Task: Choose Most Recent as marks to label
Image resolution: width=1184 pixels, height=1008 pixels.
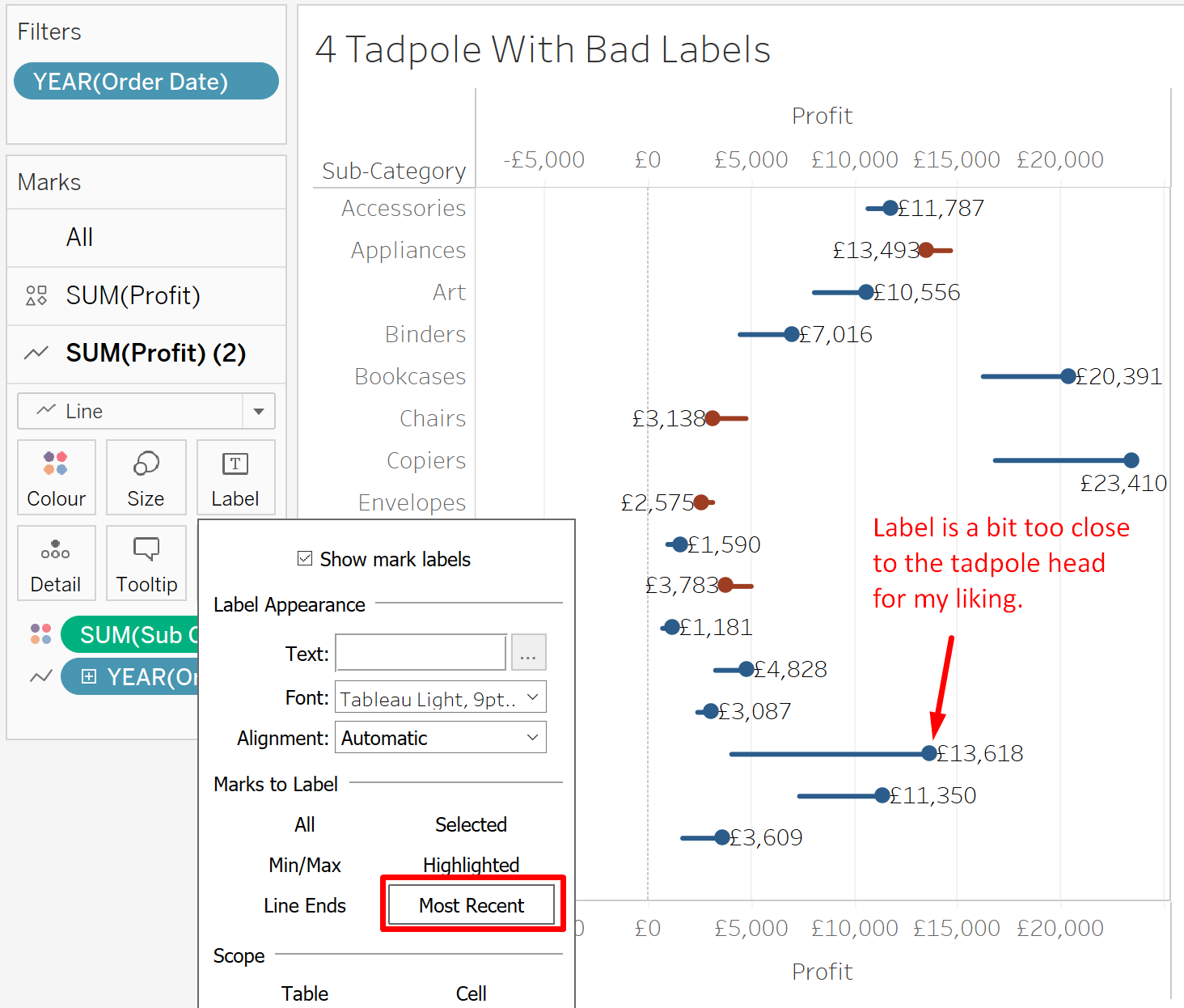Action: pyautogui.click(x=471, y=904)
